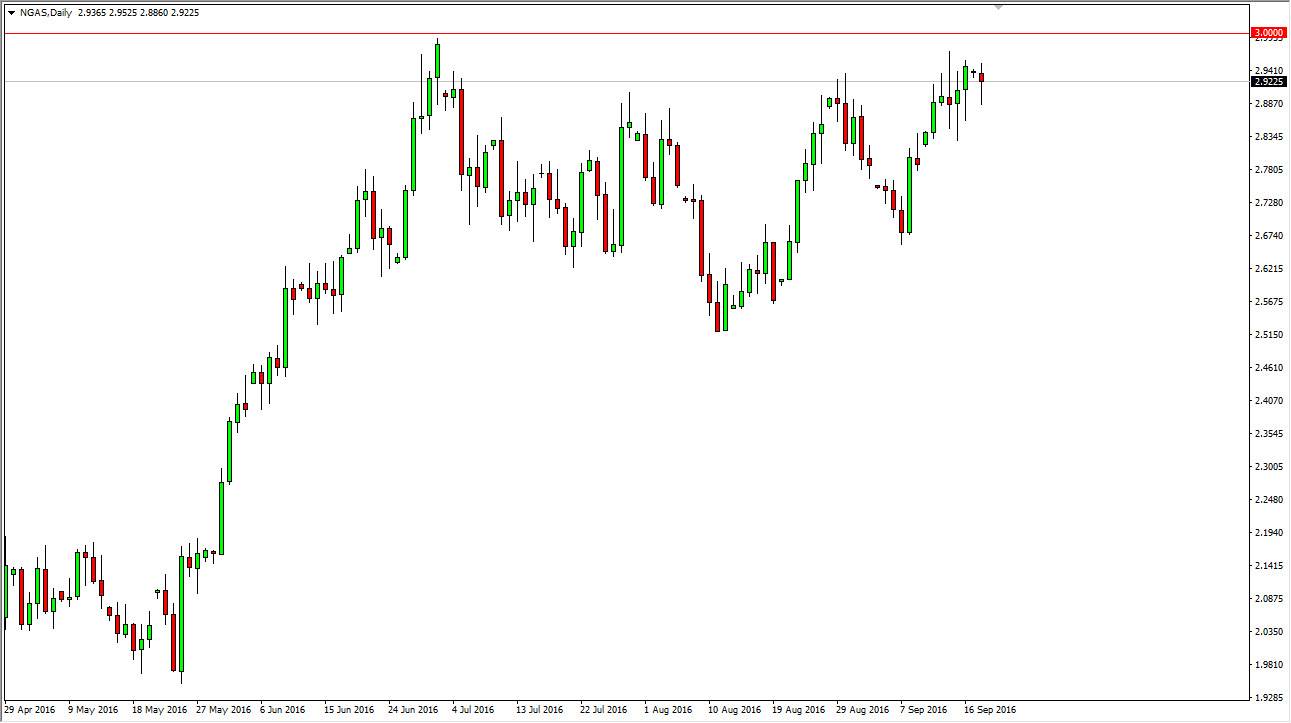Click the 2.3545 price axis label
1291x723 pixels.
1268,433
